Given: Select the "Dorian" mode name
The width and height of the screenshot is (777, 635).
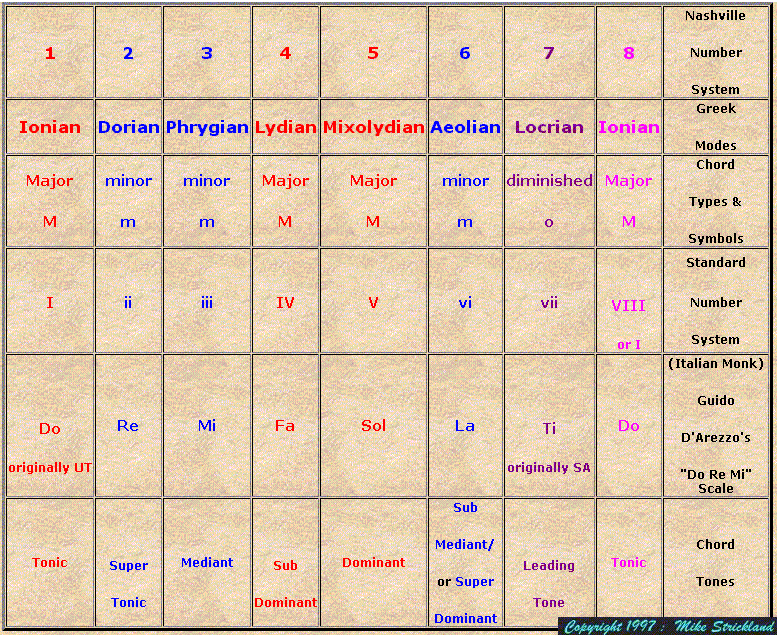Looking at the screenshot, I should pyautogui.click(x=128, y=127).
